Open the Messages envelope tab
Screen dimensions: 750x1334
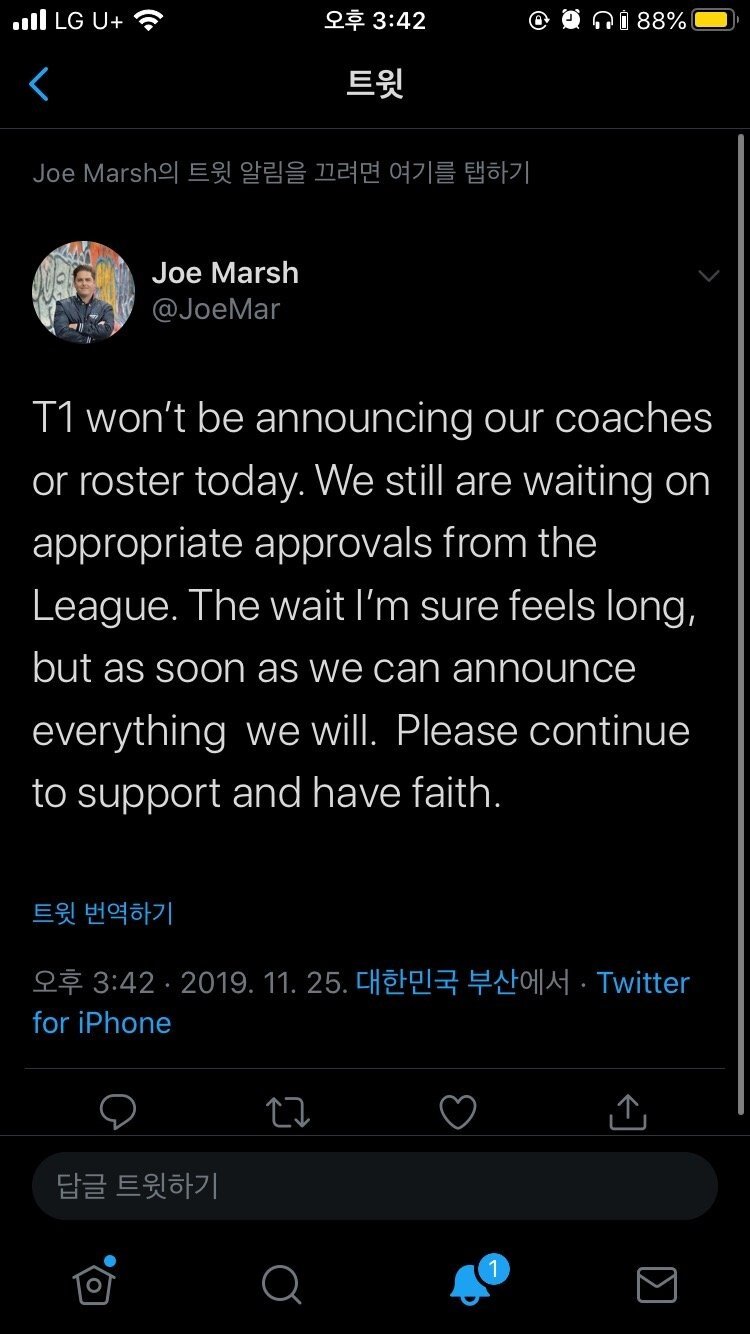pos(656,1284)
